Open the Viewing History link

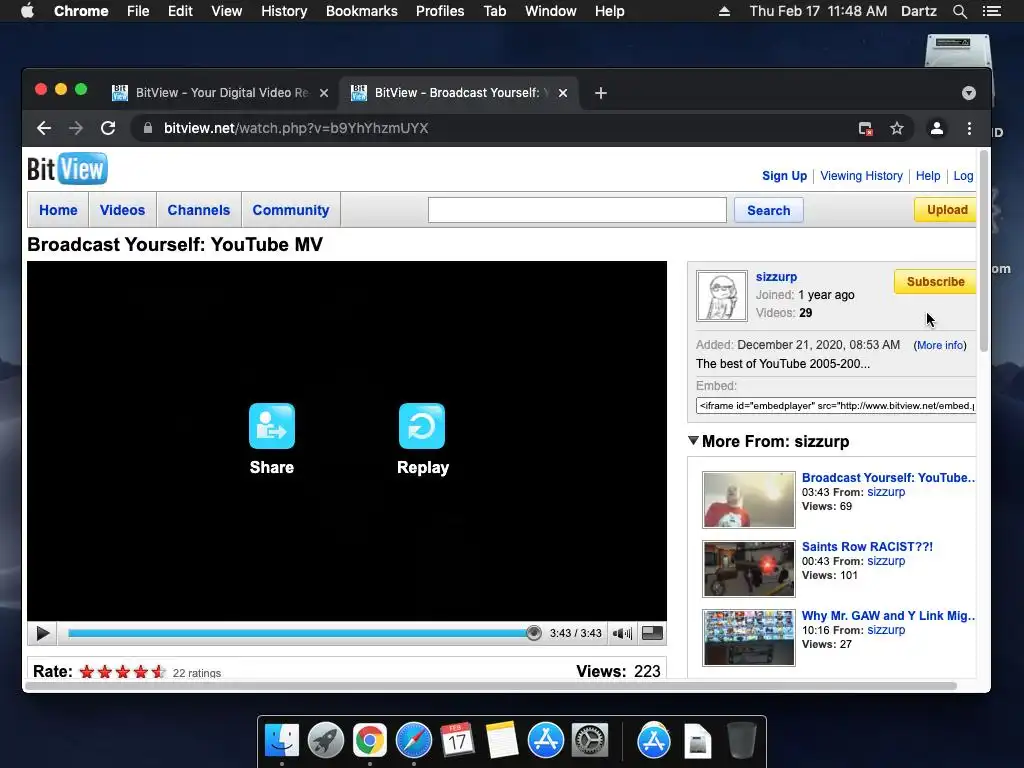(861, 176)
